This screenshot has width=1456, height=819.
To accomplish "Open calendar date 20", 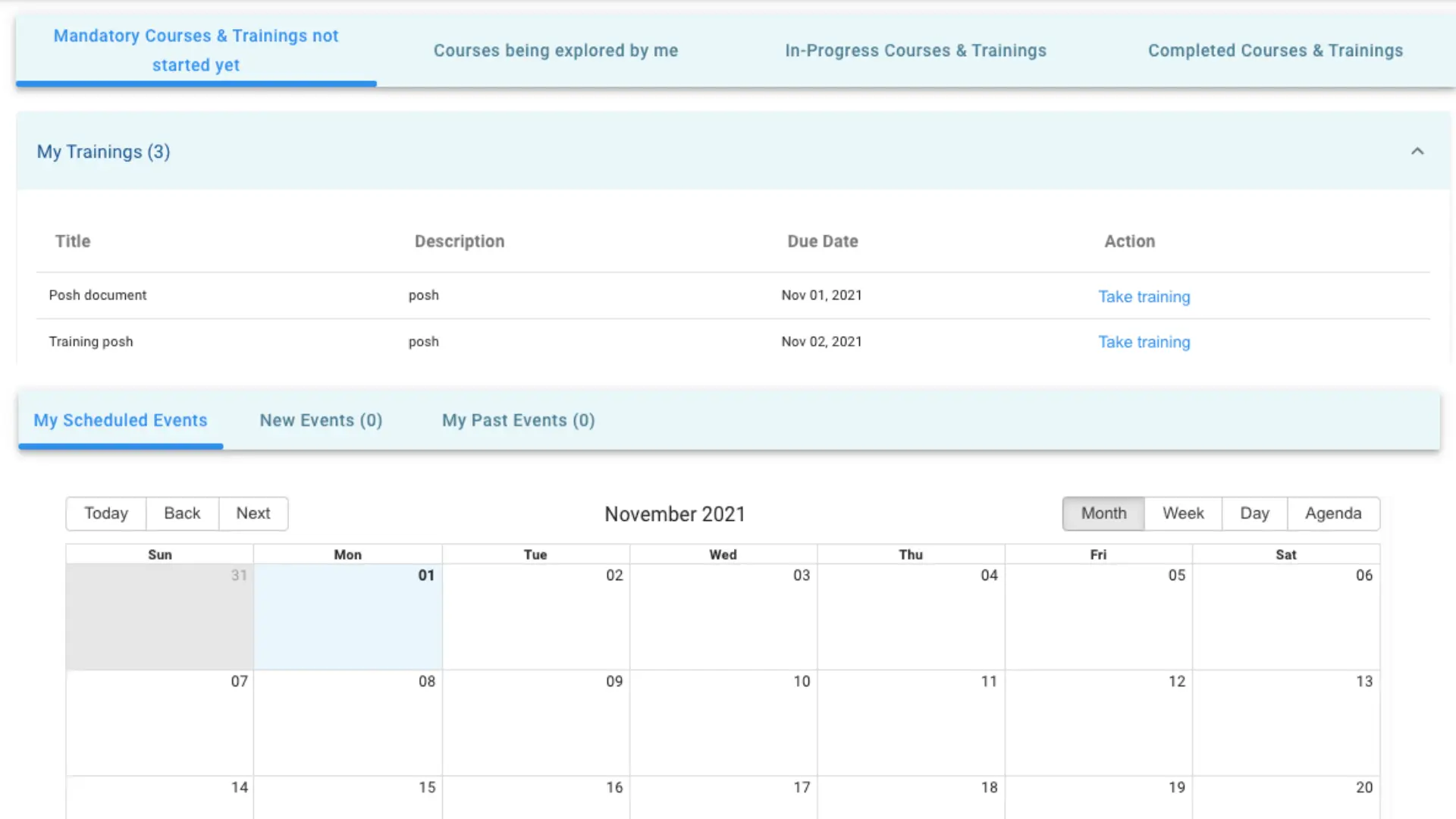I will point(1364,787).
